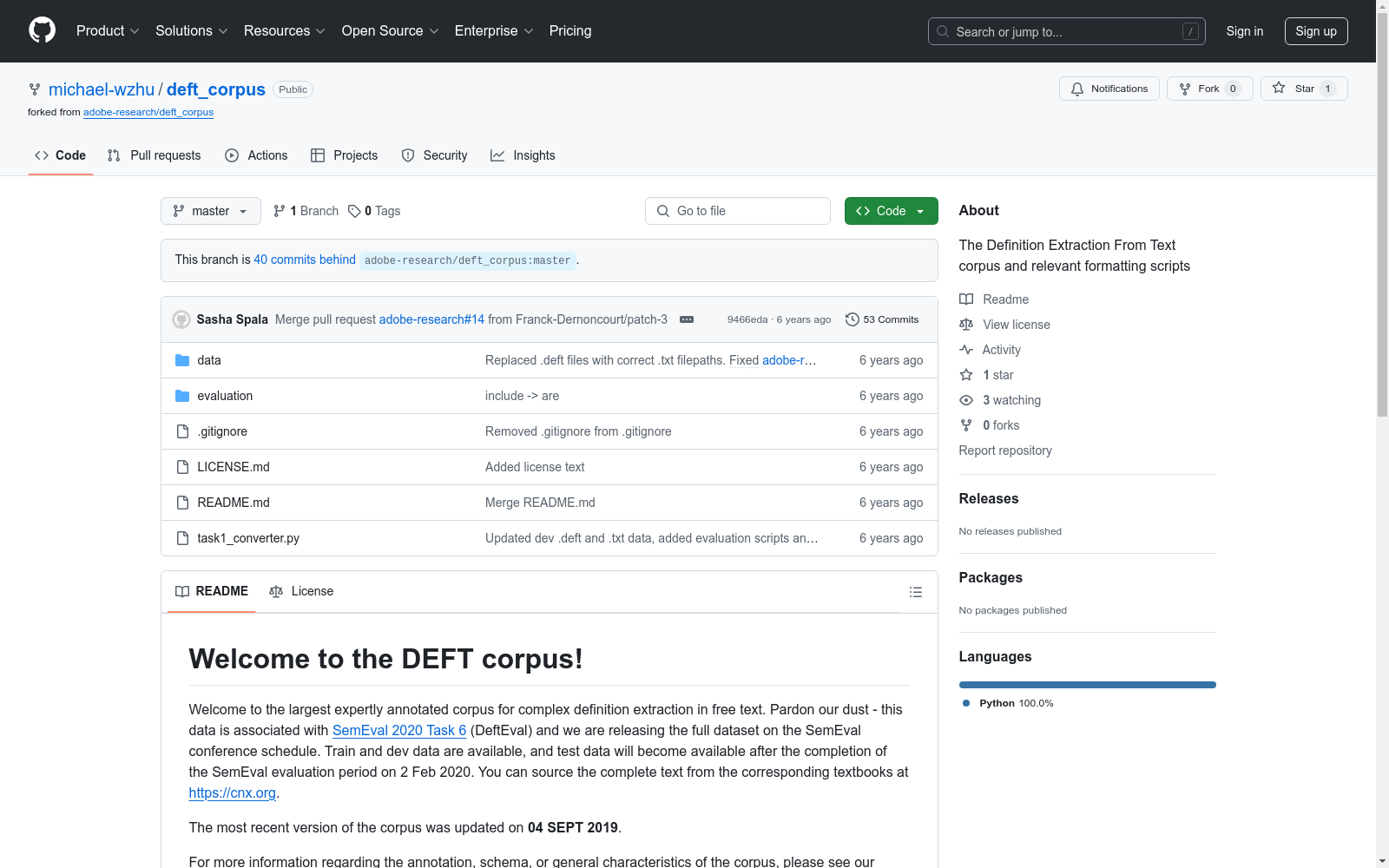The width and height of the screenshot is (1389, 868).
Task: Click the commit history clock icon
Action: tap(852, 319)
